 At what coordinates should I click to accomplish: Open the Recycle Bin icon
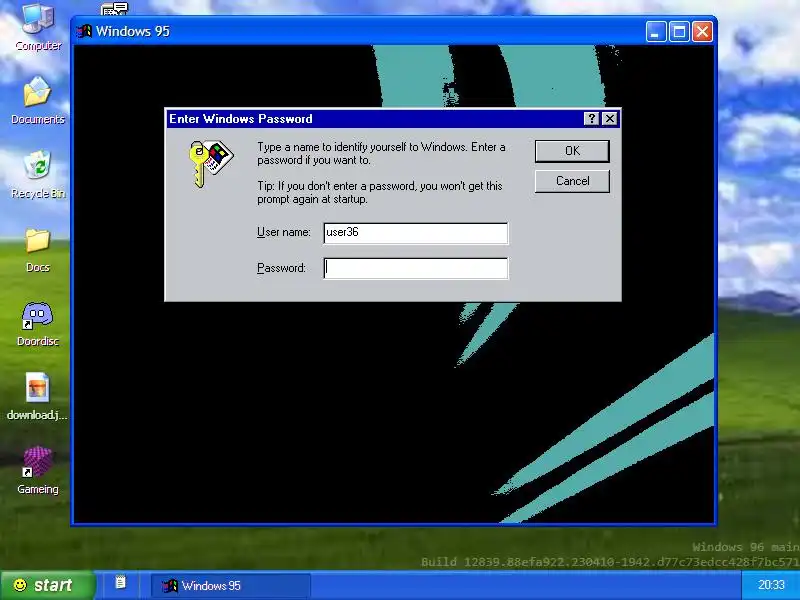38,174
